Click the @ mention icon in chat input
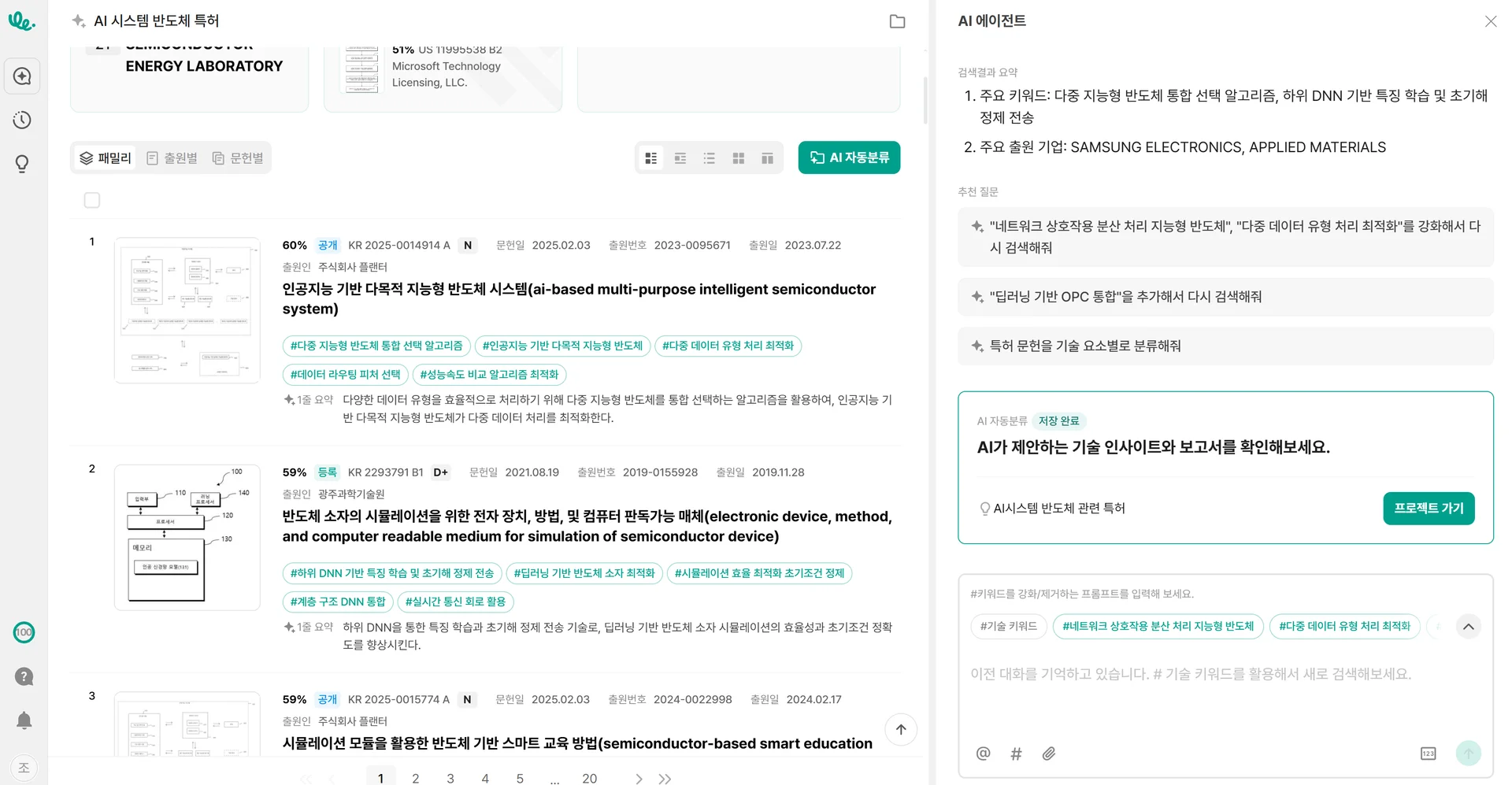The width and height of the screenshot is (1512, 785). pos(983,754)
